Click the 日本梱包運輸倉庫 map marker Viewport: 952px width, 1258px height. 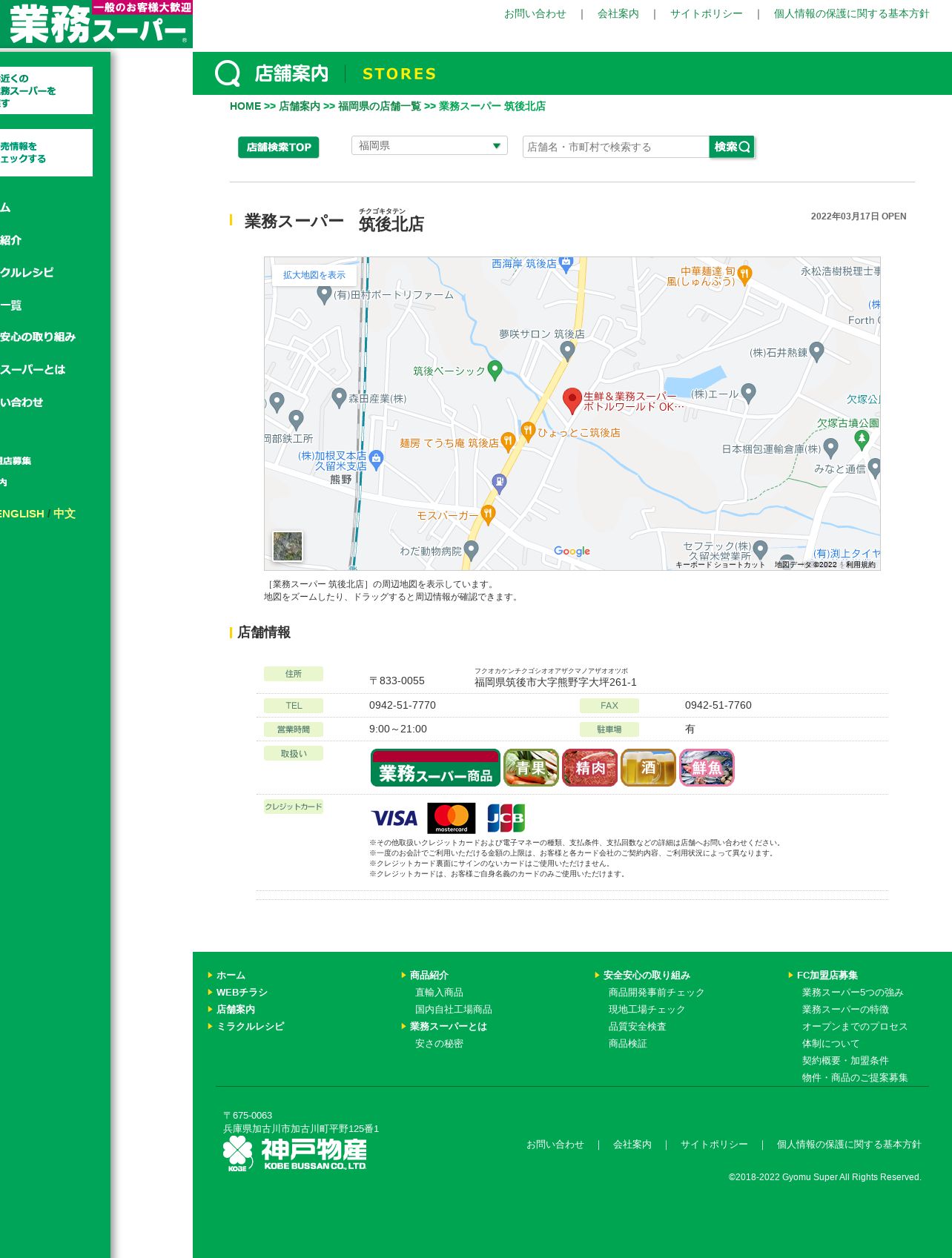coord(830,448)
